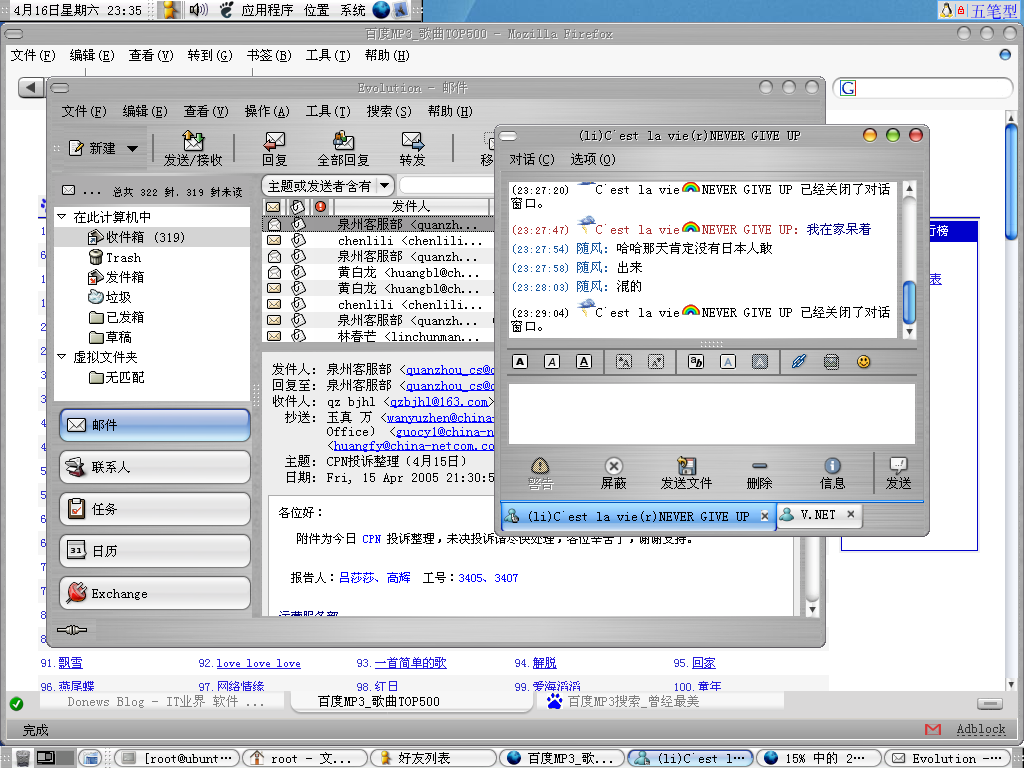Viewport: 1024px width, 768px height.
Task: Click the 发件人 column header
Action: coord(411,206)
